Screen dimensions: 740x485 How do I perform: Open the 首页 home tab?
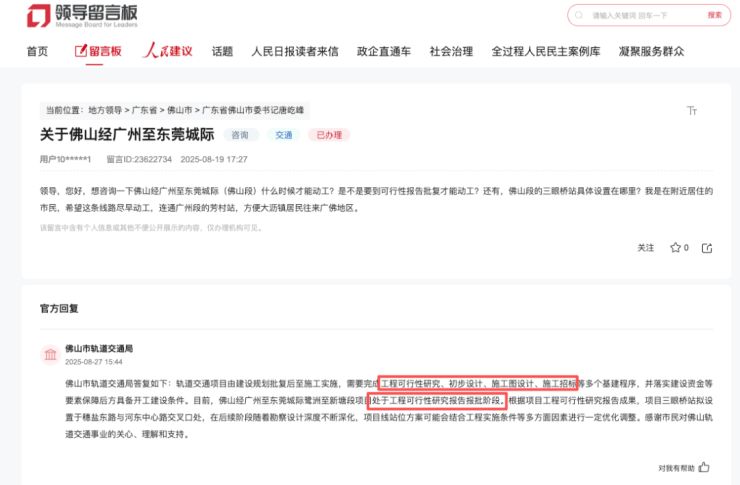(37, 51)
